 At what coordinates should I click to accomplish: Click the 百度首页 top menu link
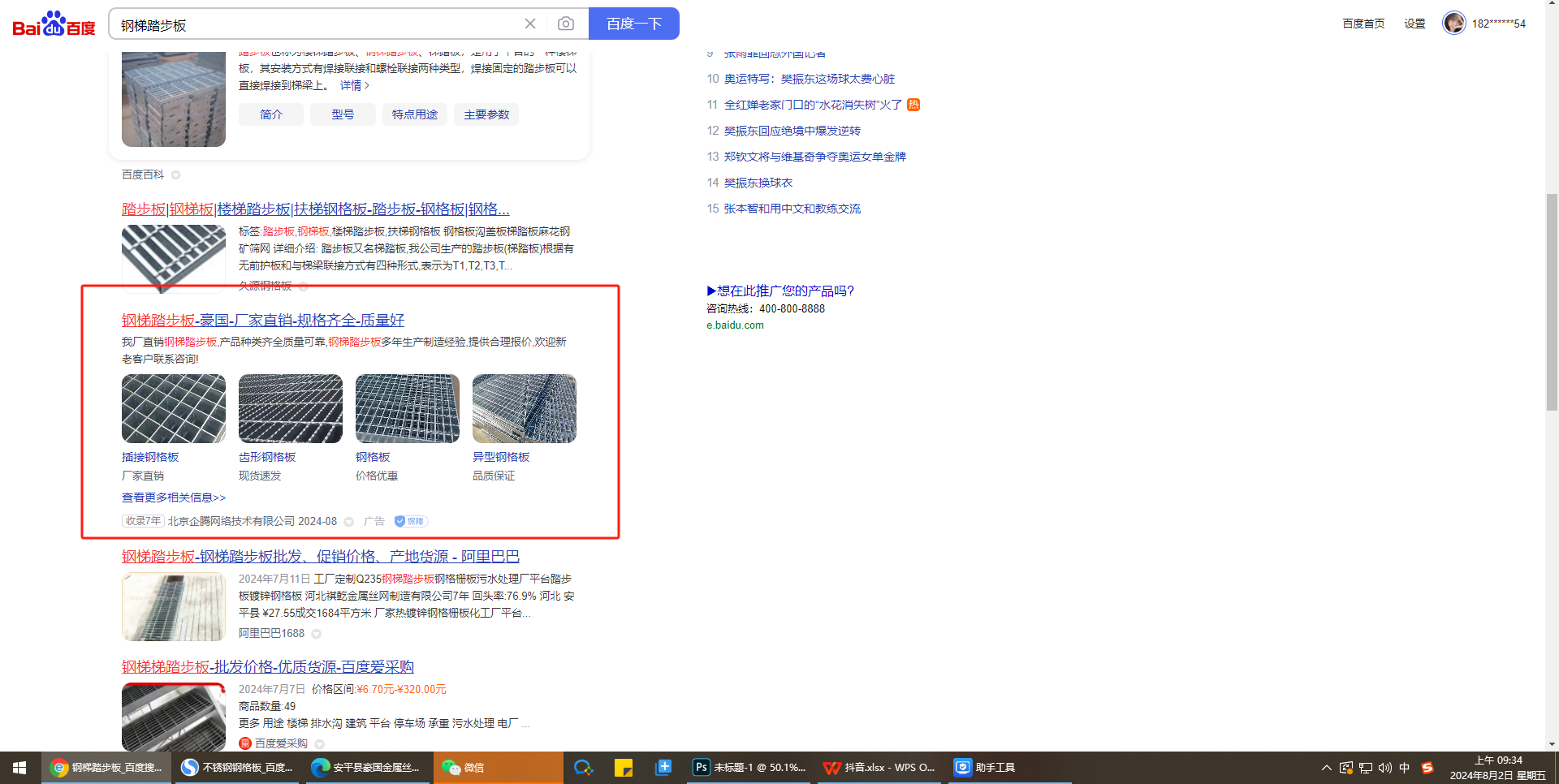[1363, 24]
